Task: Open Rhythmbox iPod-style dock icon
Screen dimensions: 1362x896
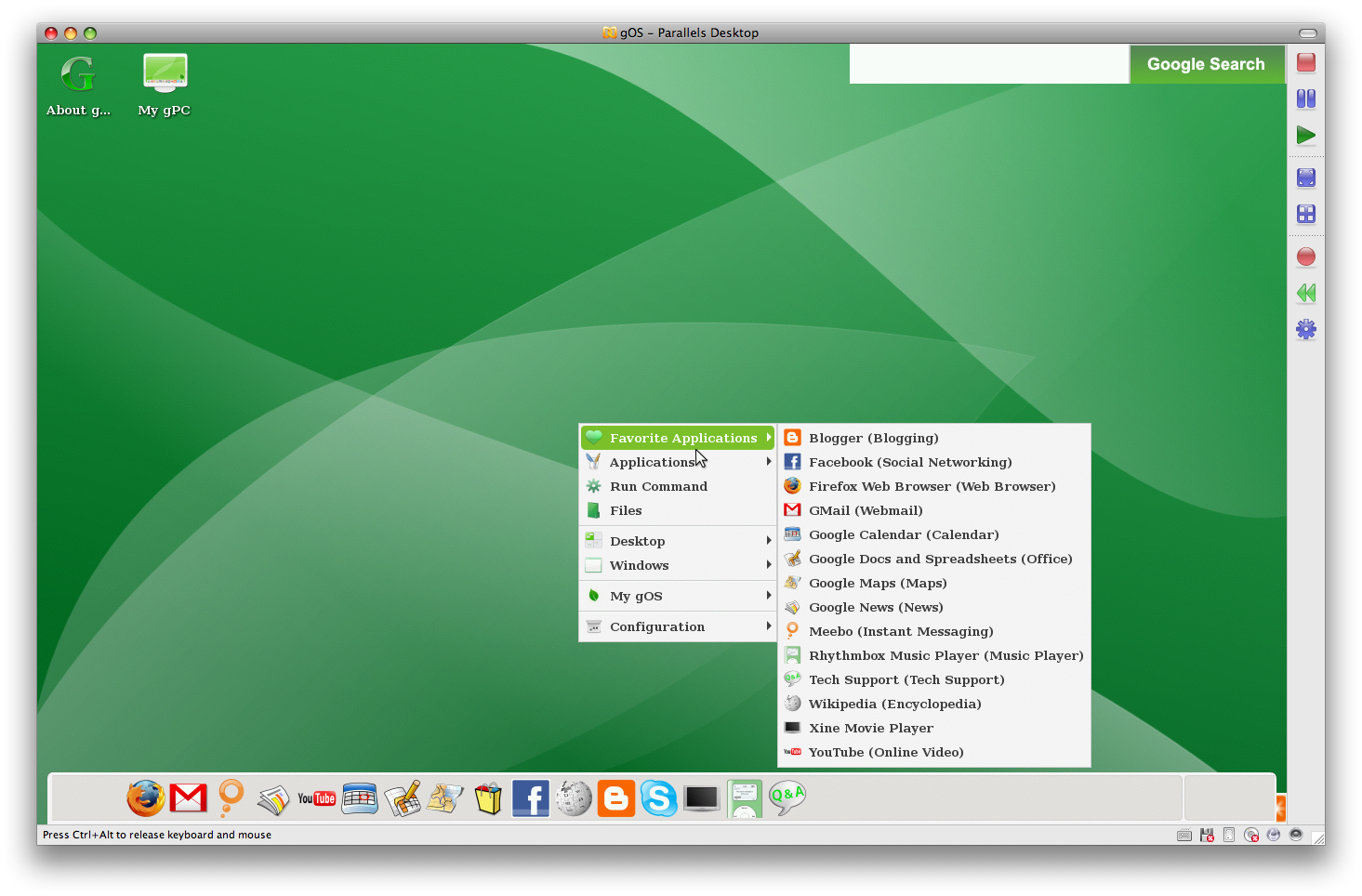Action: tap(745, 798)
